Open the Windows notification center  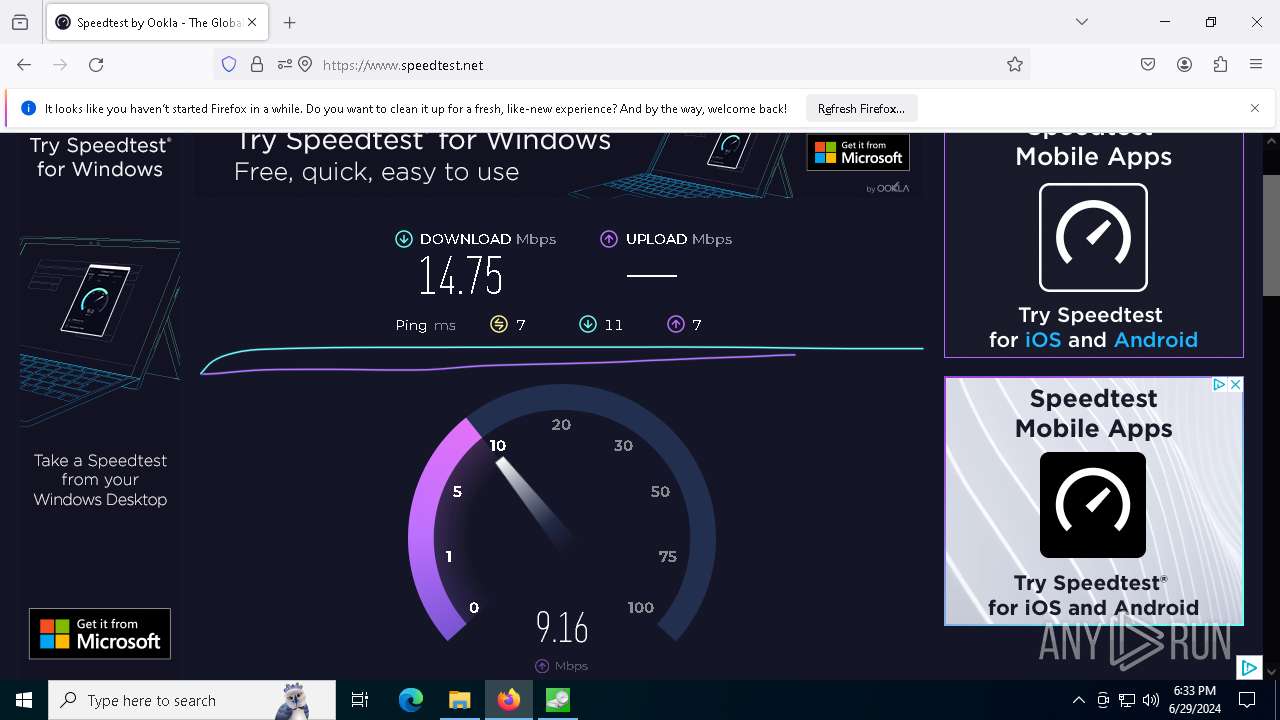coord(1247,700)
